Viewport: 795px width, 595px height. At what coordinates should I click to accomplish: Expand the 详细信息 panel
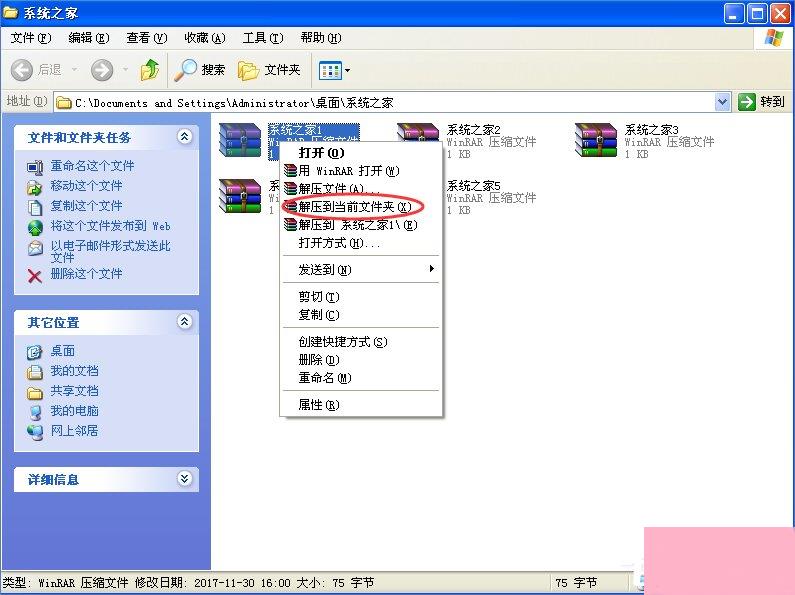coord(185,478)
